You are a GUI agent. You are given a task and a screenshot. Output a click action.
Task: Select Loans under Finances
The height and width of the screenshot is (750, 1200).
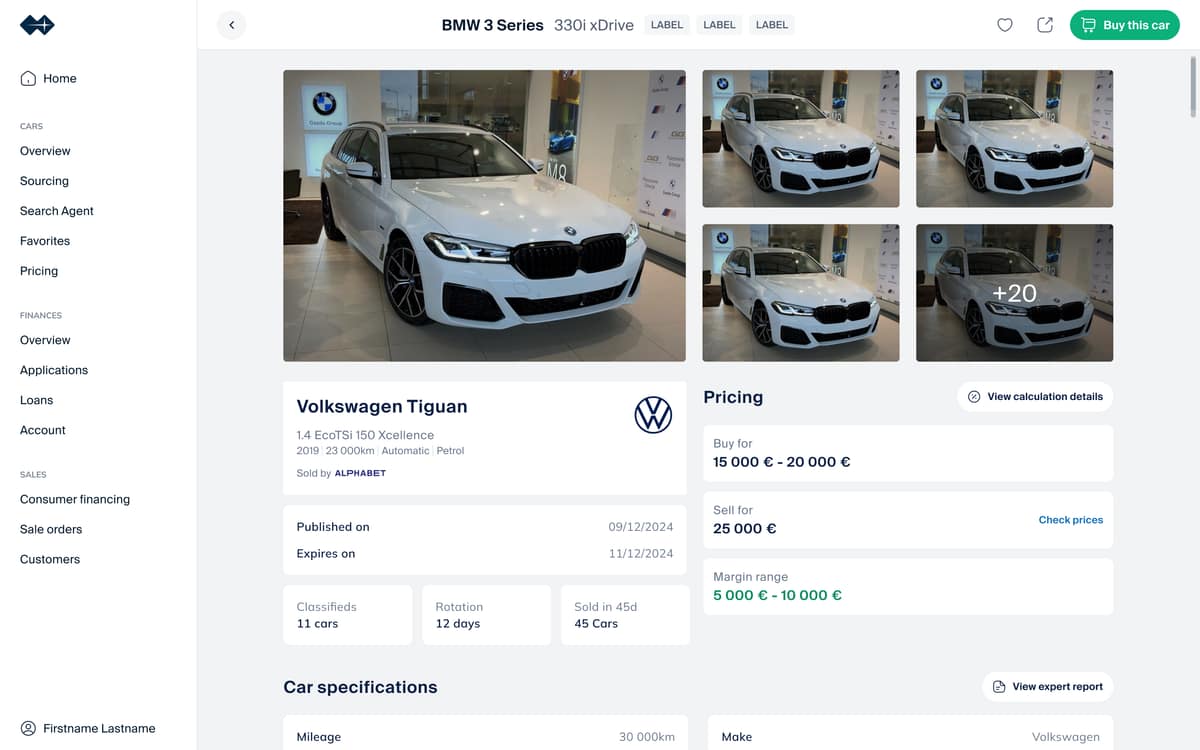(x=36, y=400)
